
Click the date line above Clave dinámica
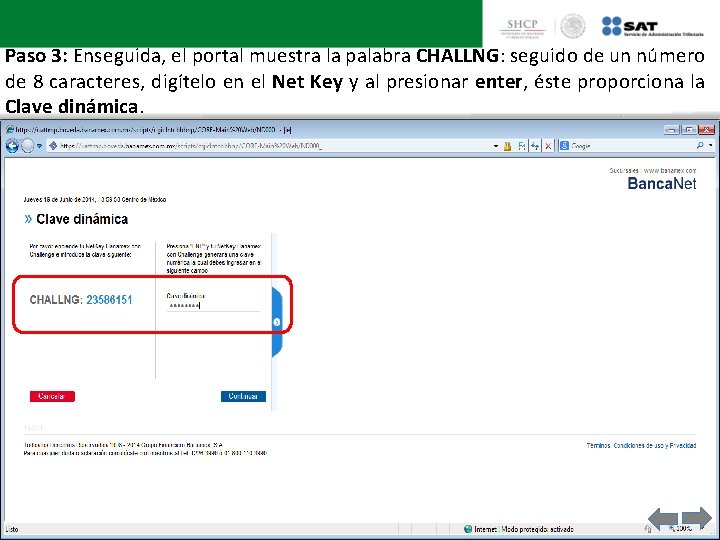(95, 200)
